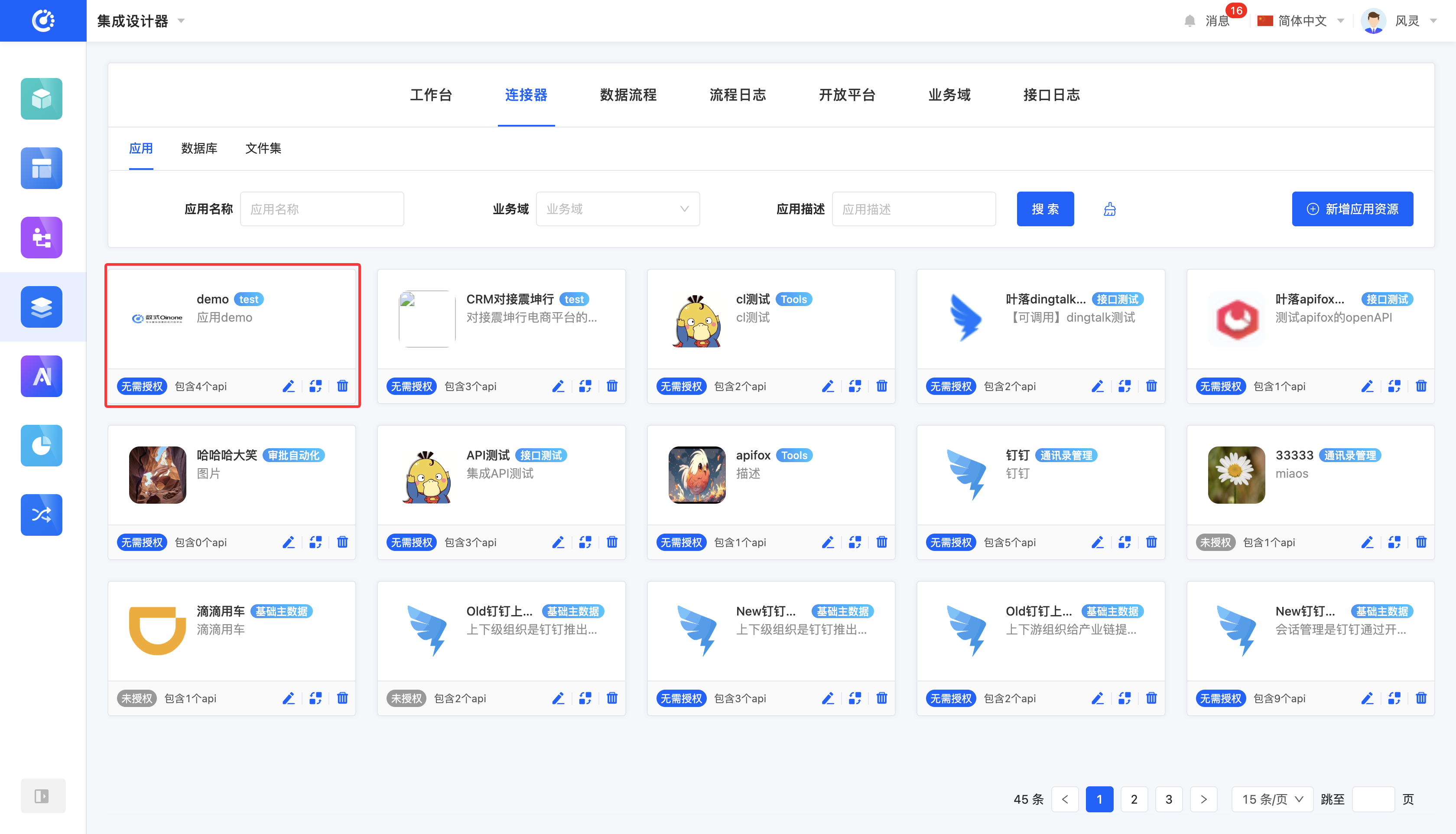Expand the 业务域 dropdown
Screen dimensions: 1456x834
pyautogui.click(x=617, y=209)
